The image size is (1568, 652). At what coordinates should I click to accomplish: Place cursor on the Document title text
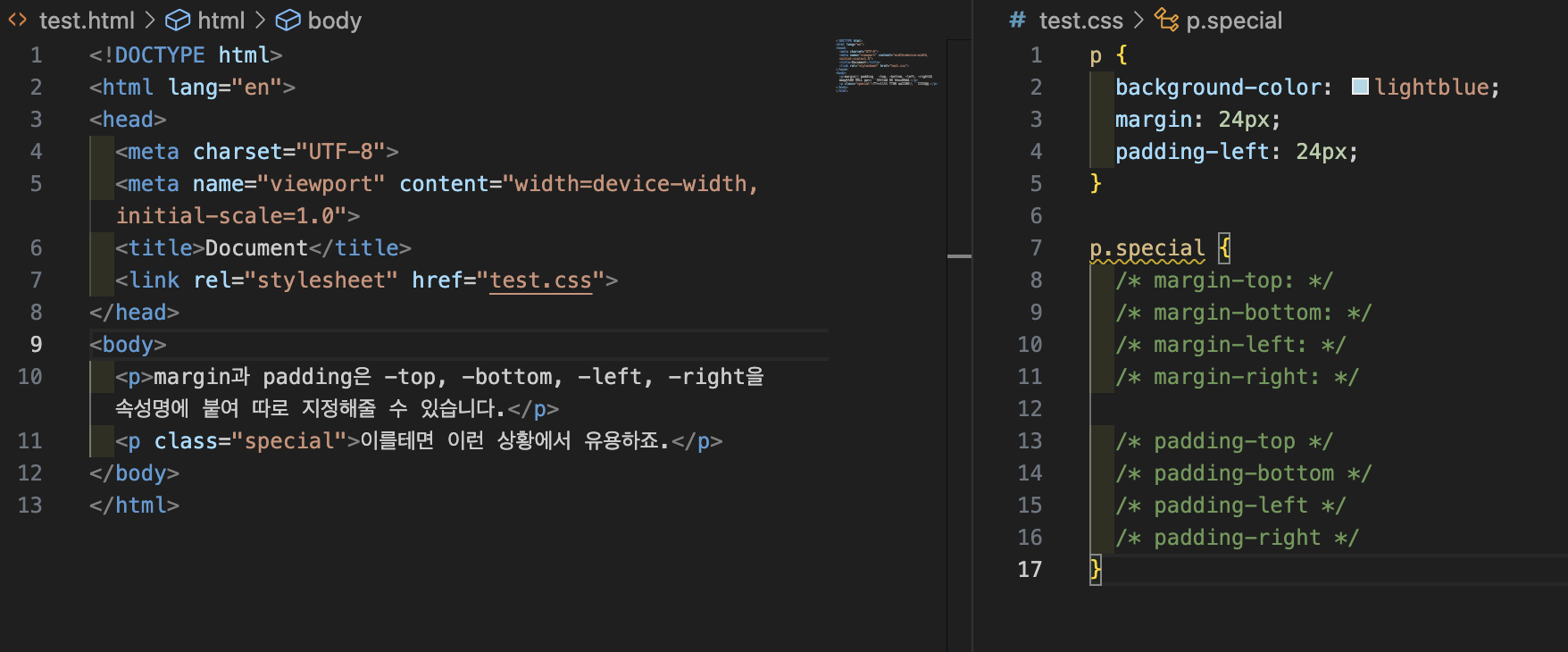pyautogui.click(x=256, y=248)
